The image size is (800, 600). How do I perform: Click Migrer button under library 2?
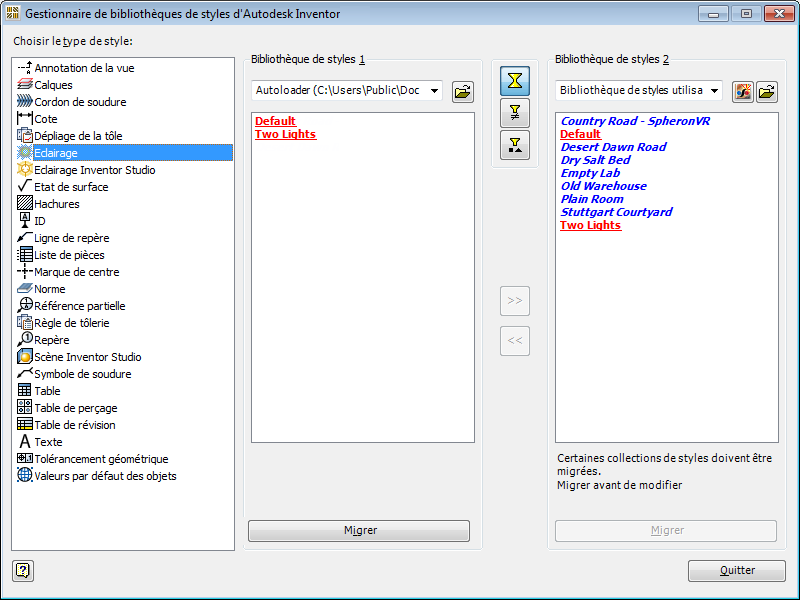[666, 531]
